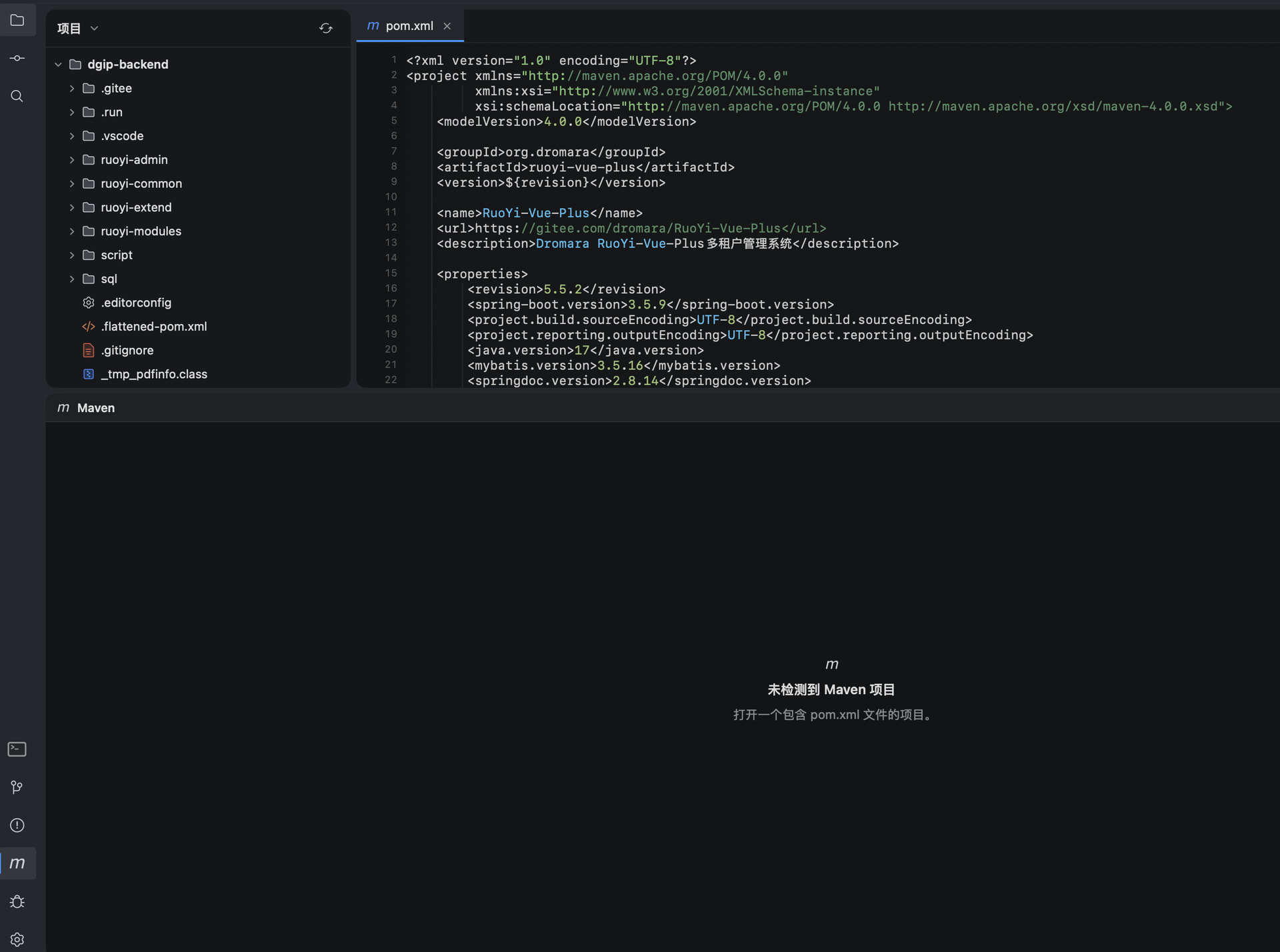This screenshot has width=1280, height=952.
Task: Expand the .vscode folder
Action: [x=72, y=136]
